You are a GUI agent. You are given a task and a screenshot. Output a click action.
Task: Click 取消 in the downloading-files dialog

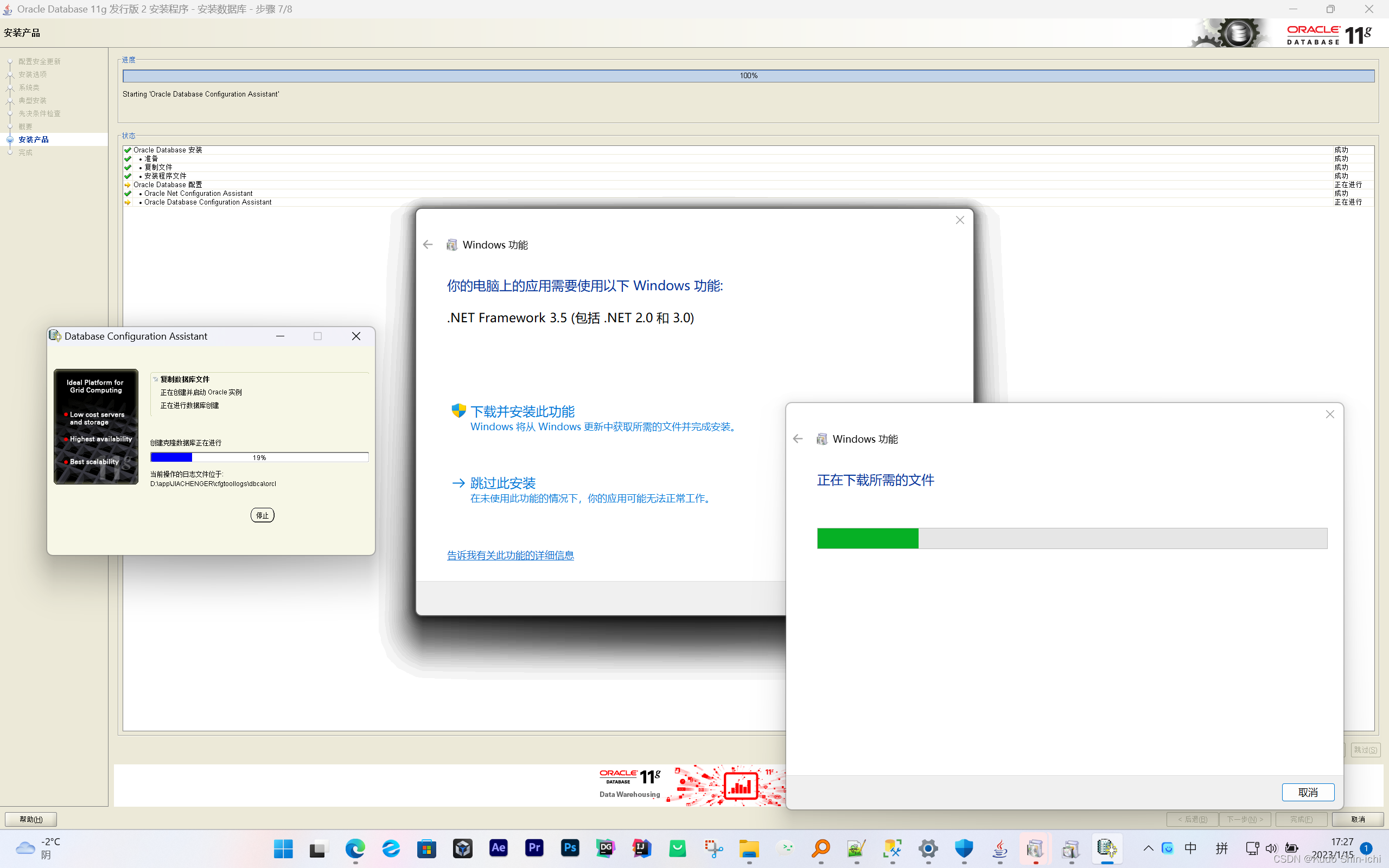pos(1308,792)
